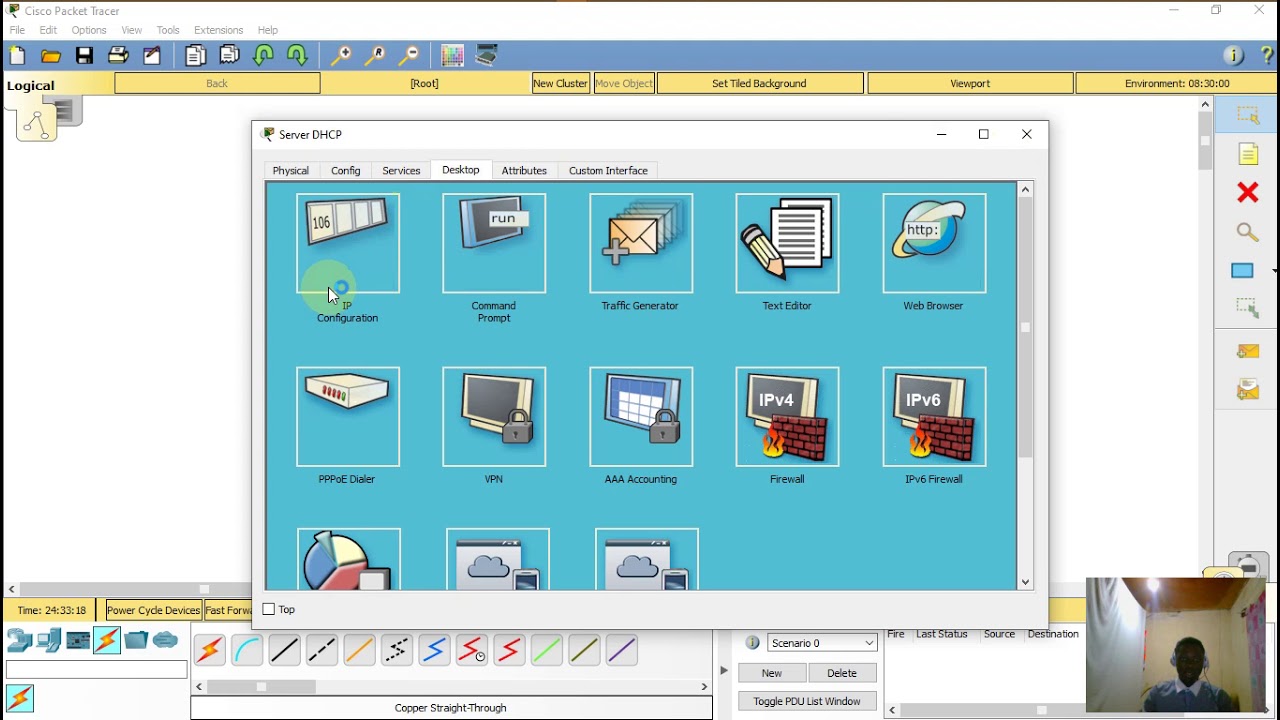Click the cable list horizontal scrollbar thumb

262,687
